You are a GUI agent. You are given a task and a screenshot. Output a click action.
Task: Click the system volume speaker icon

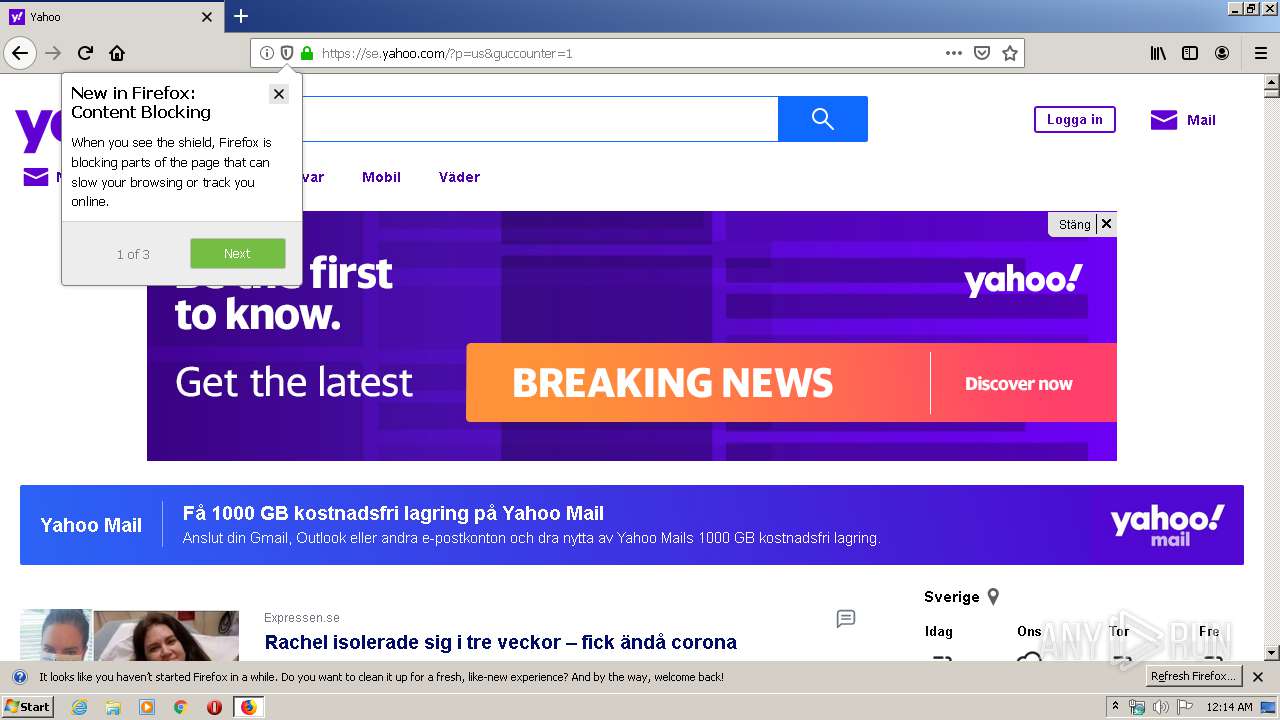click(x=1160, y=707)
